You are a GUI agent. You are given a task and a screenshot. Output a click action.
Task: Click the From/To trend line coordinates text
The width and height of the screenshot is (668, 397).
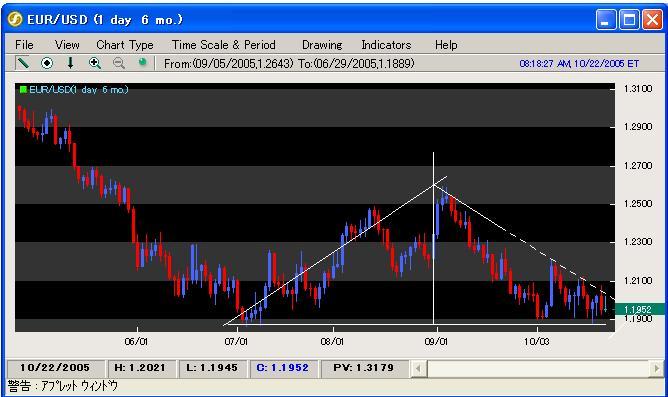[x=289, y=64]
